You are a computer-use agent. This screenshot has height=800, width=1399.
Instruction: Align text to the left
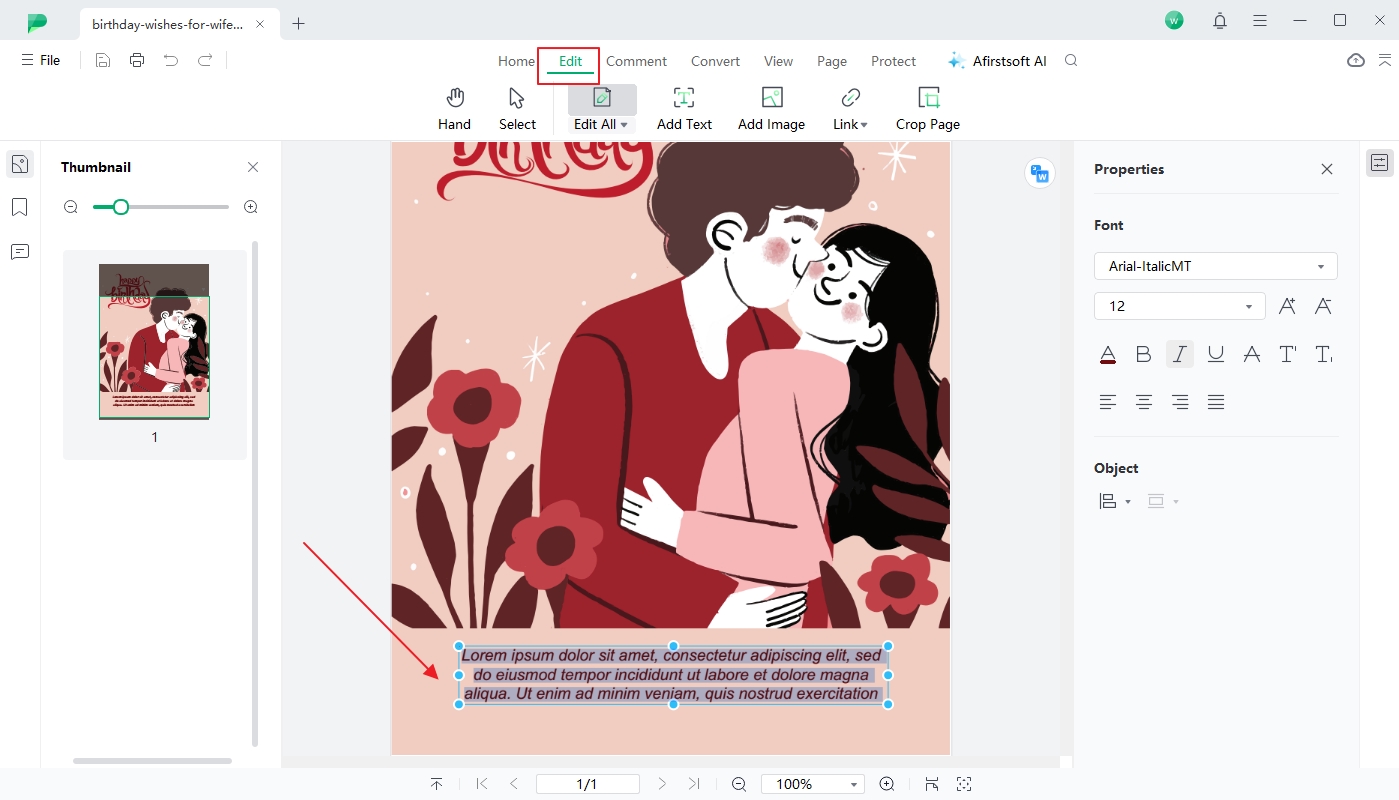(x=1108, y=402)
